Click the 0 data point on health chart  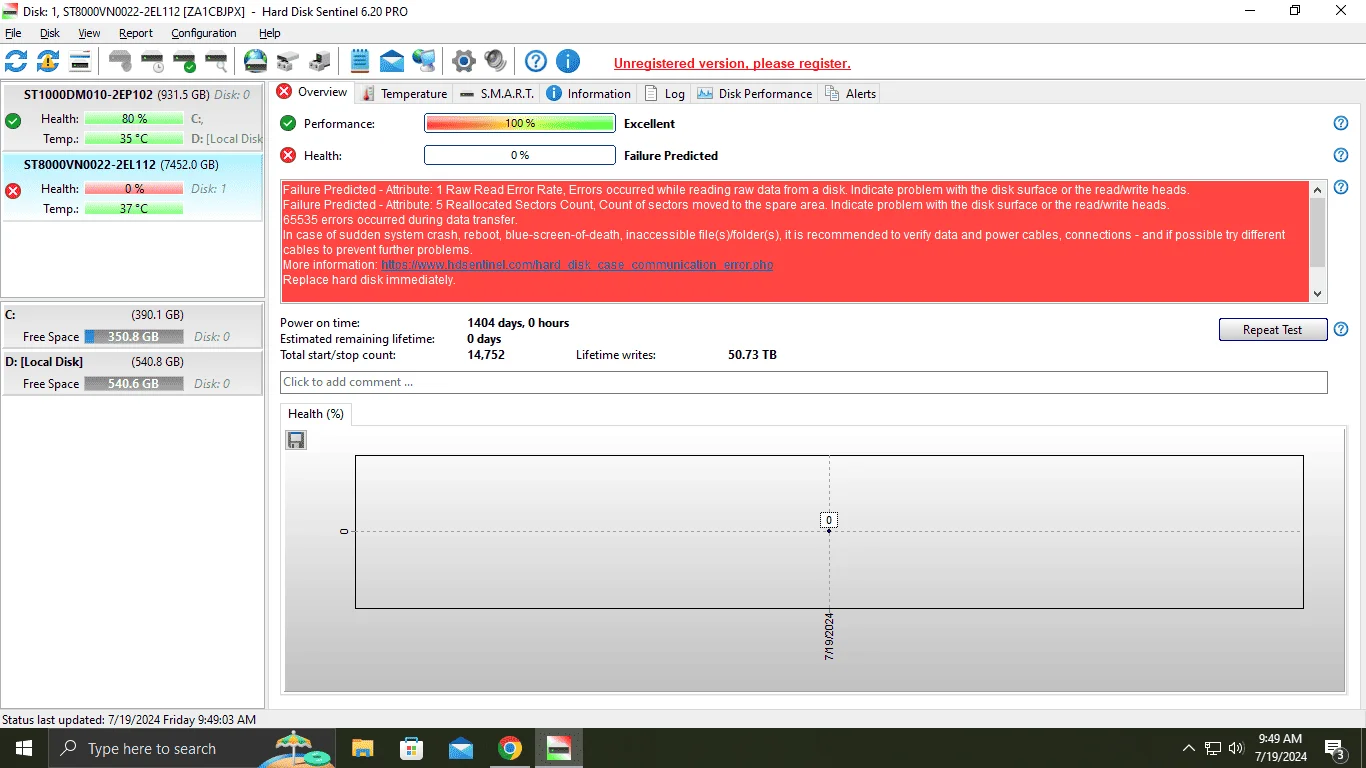[829, 530]
